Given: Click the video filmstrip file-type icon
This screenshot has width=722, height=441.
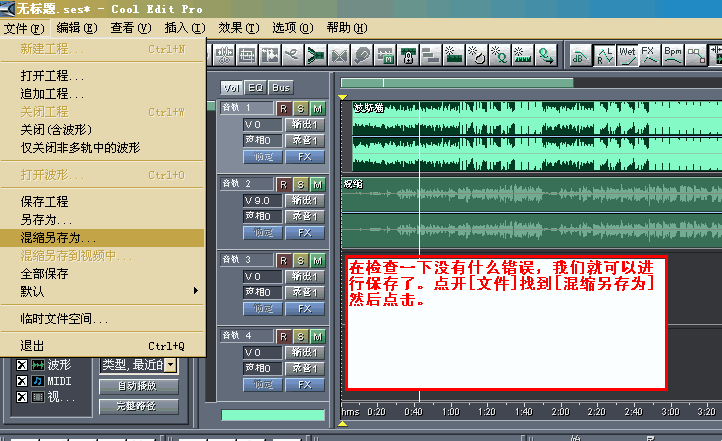Looking at the screenshot, I should click(38, 397).
